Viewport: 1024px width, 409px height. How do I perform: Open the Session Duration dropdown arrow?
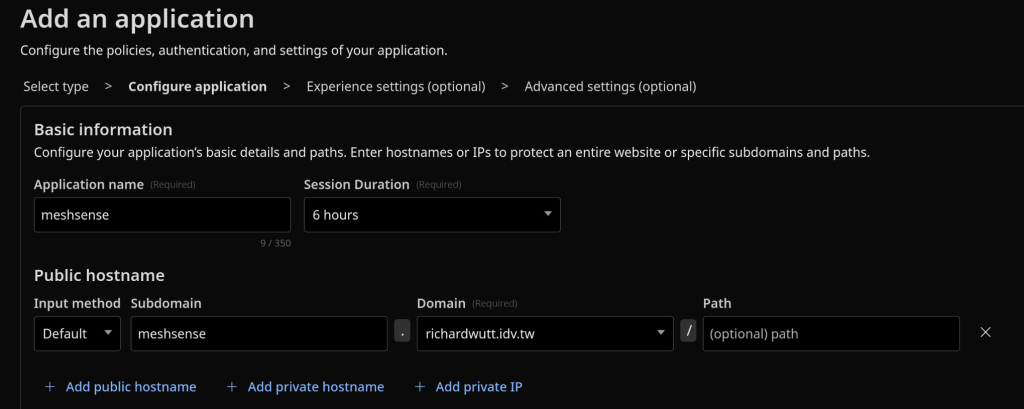click(547, 214)
